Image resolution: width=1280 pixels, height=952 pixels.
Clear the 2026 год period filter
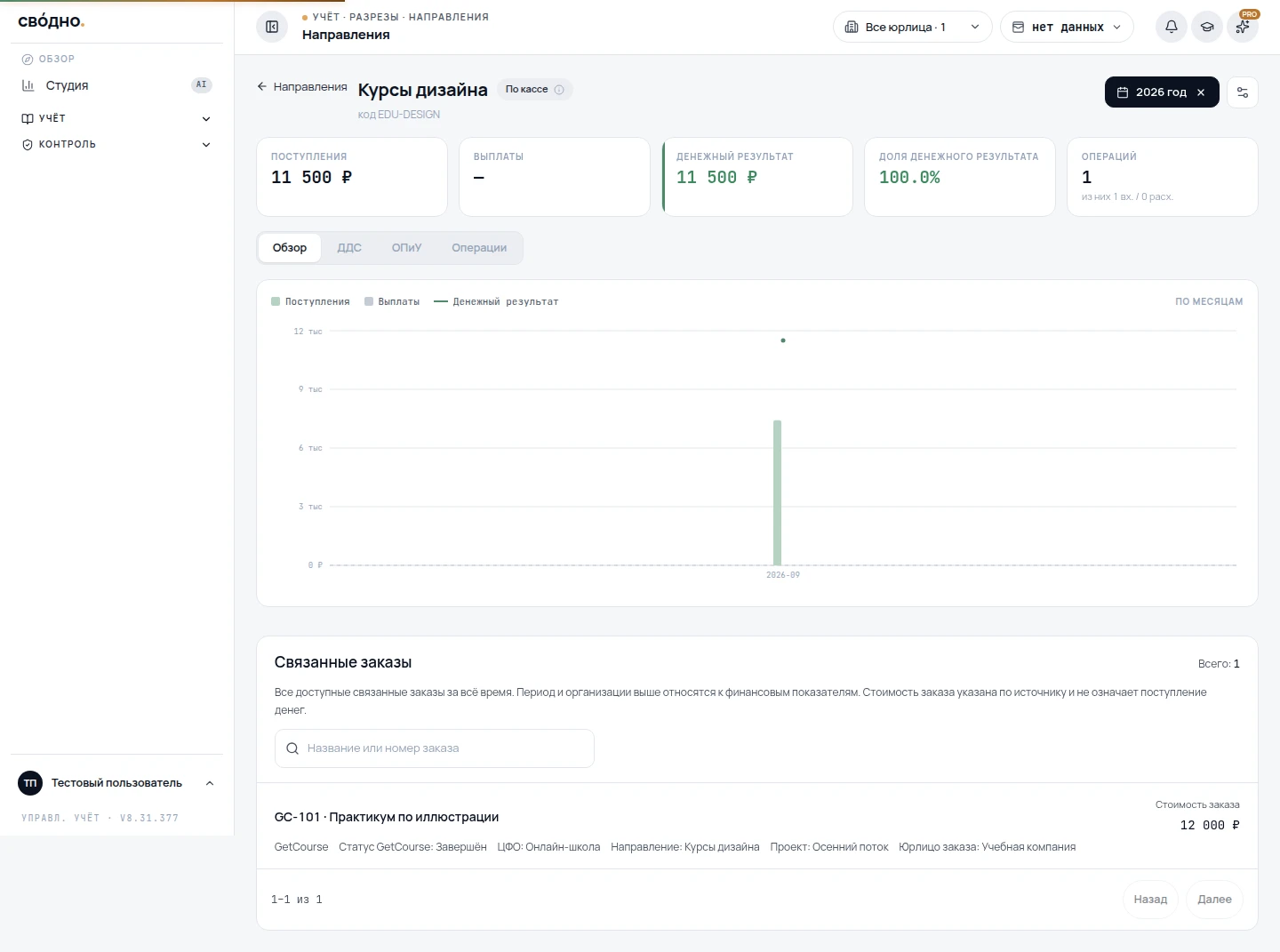[x=1201, y=92]
